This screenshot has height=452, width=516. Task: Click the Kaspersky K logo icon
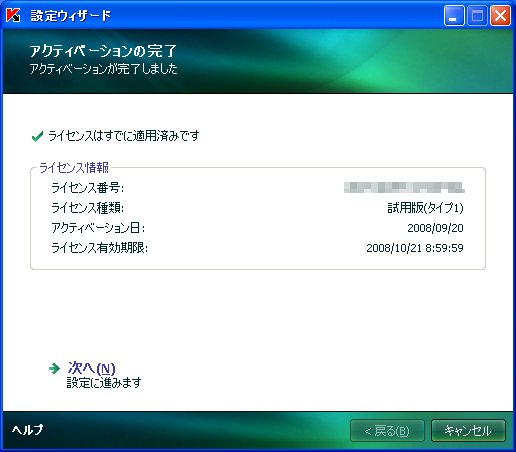13,15
